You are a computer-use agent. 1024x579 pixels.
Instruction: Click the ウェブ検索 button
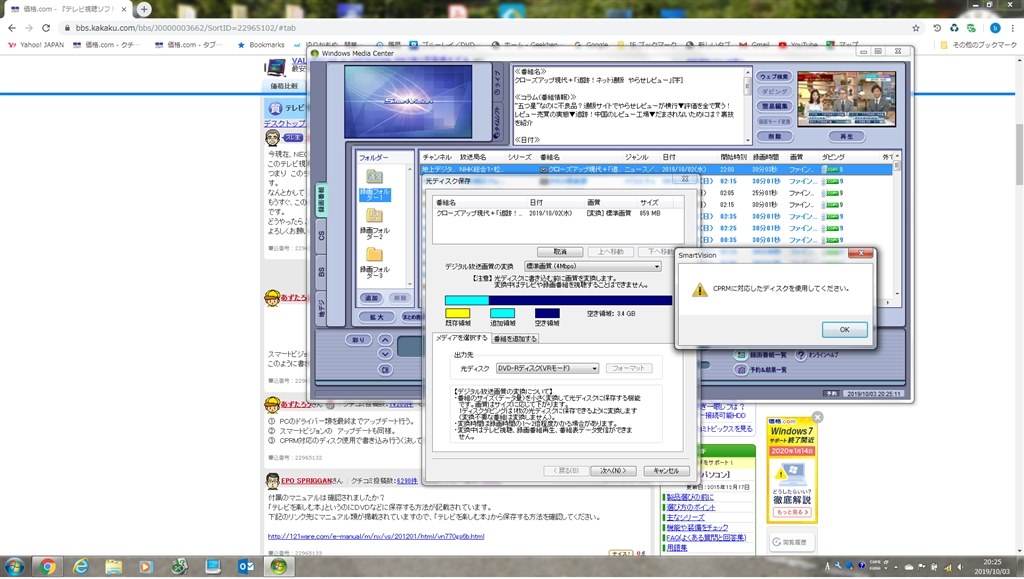coord(775,76)
